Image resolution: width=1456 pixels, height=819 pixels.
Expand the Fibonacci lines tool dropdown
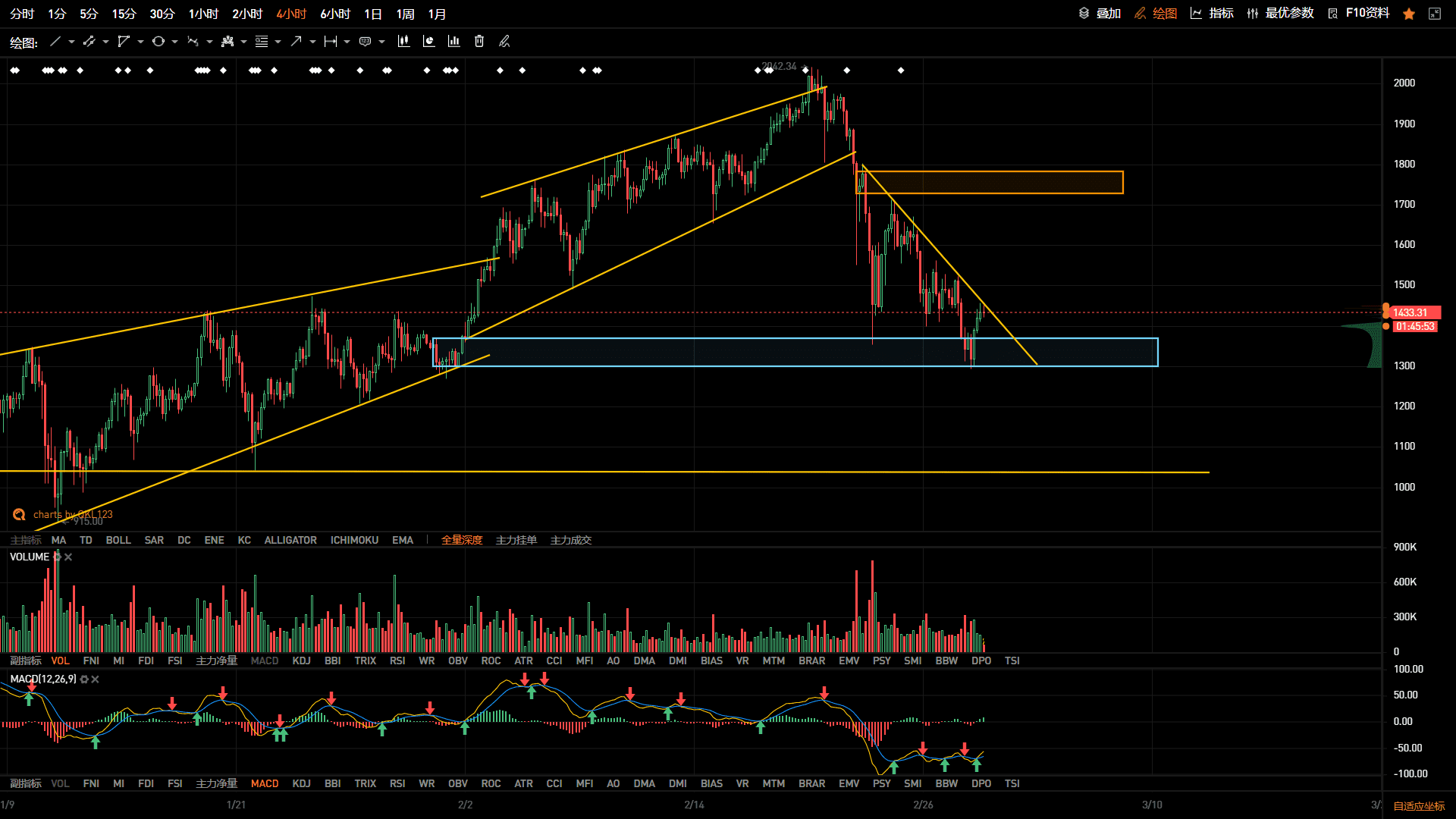click(x=278, y=42)
